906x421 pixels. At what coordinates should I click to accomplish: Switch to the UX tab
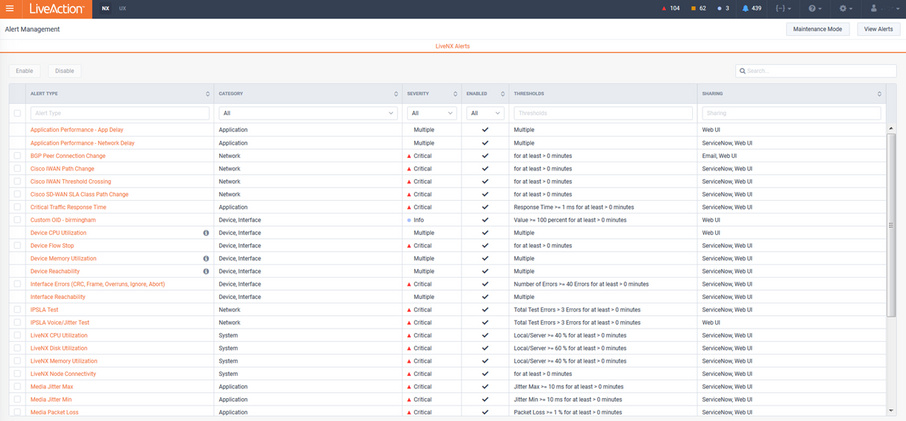tap(122, 9)
